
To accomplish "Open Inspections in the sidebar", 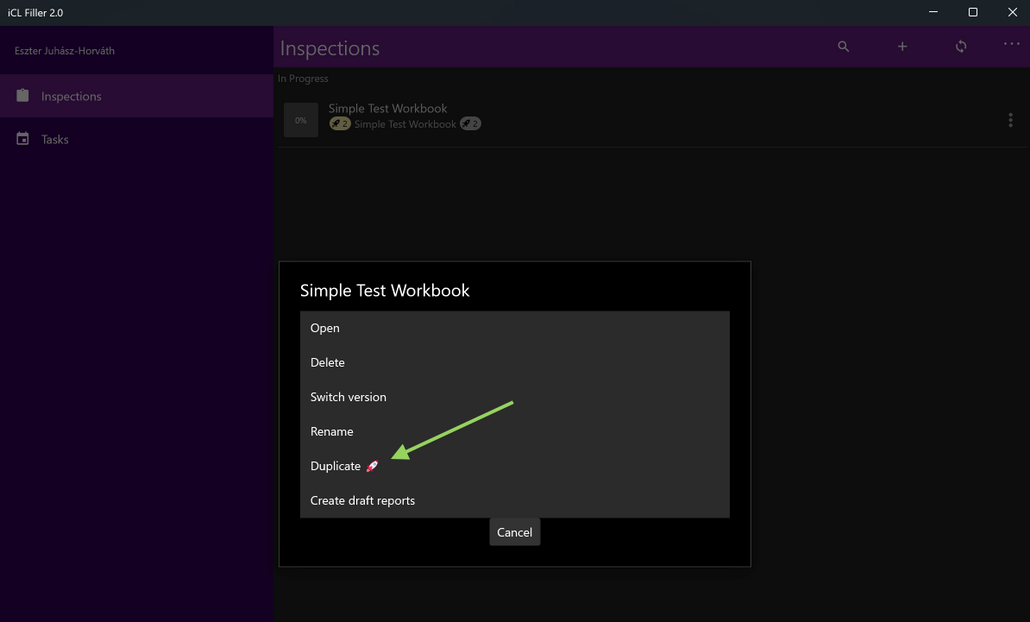I will tap(137, 96).
